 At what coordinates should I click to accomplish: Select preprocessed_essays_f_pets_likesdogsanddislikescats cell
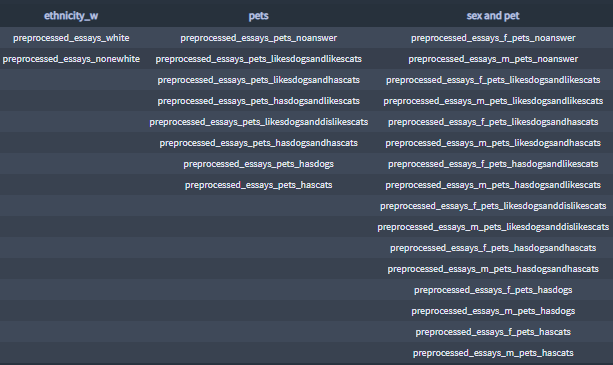pos(493,206)
